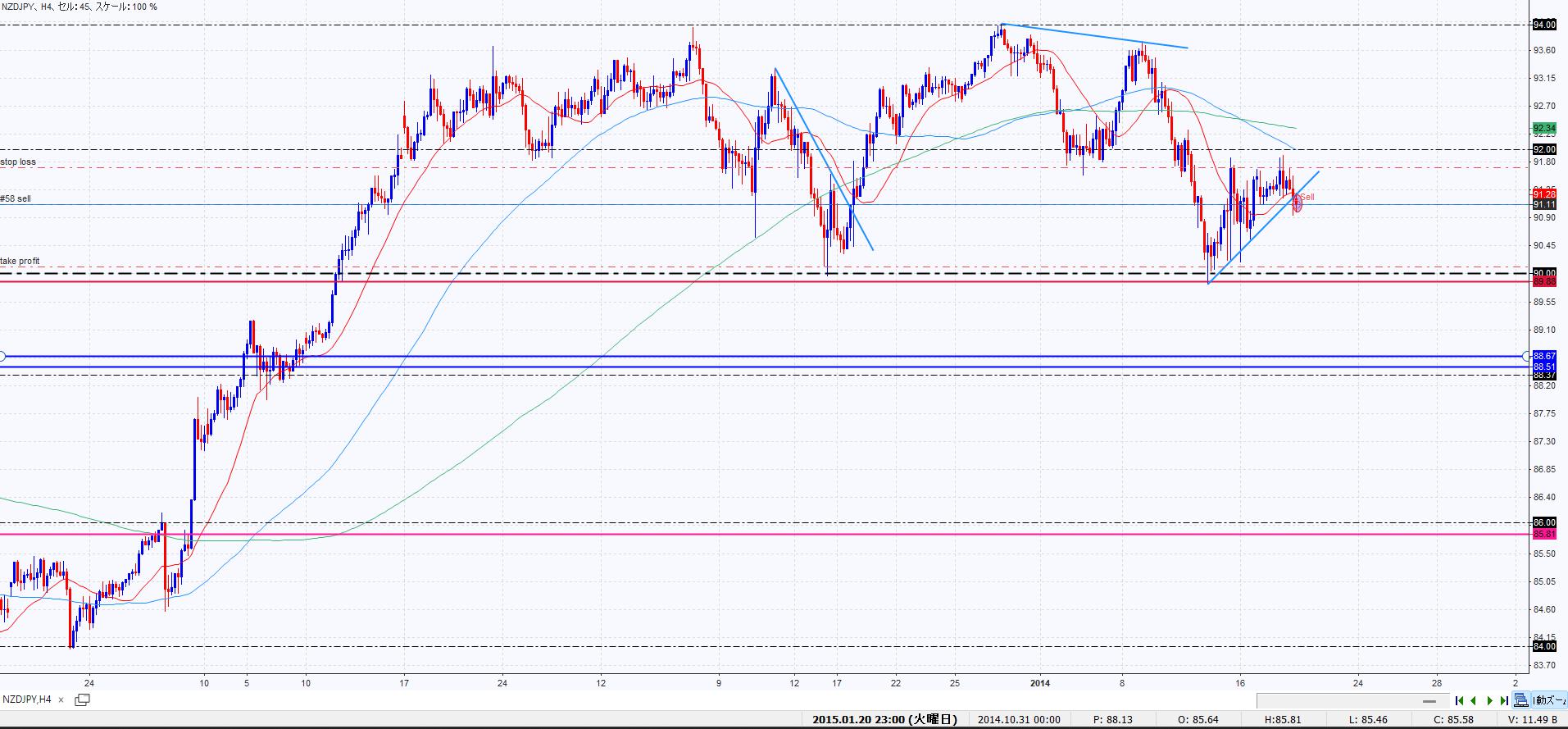The image size is (1568, 729).
Task: Select the NZDJPY,H4 tab
Action: [26, 699]
